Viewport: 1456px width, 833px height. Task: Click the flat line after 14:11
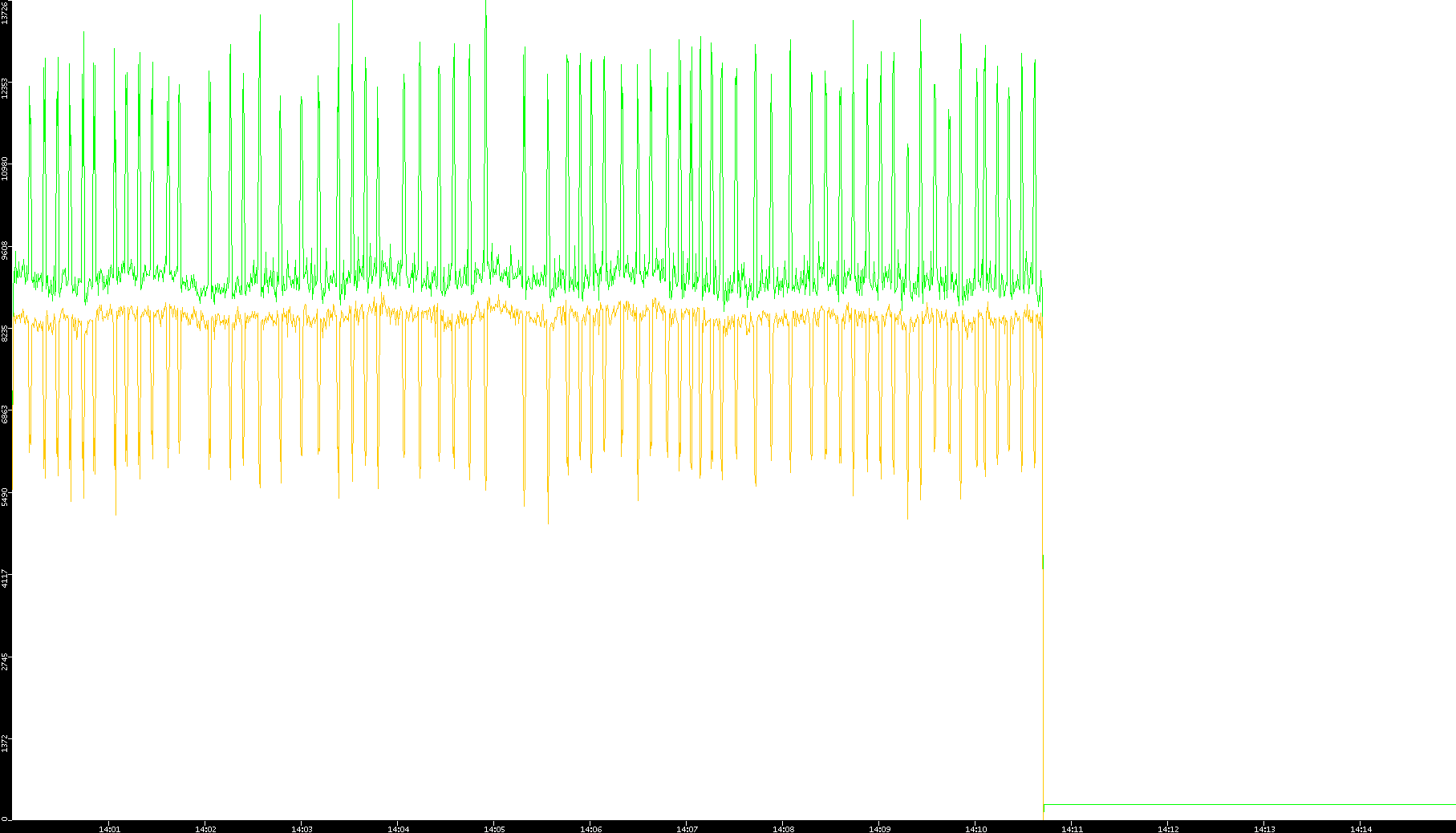click(x=1243, y=804)
